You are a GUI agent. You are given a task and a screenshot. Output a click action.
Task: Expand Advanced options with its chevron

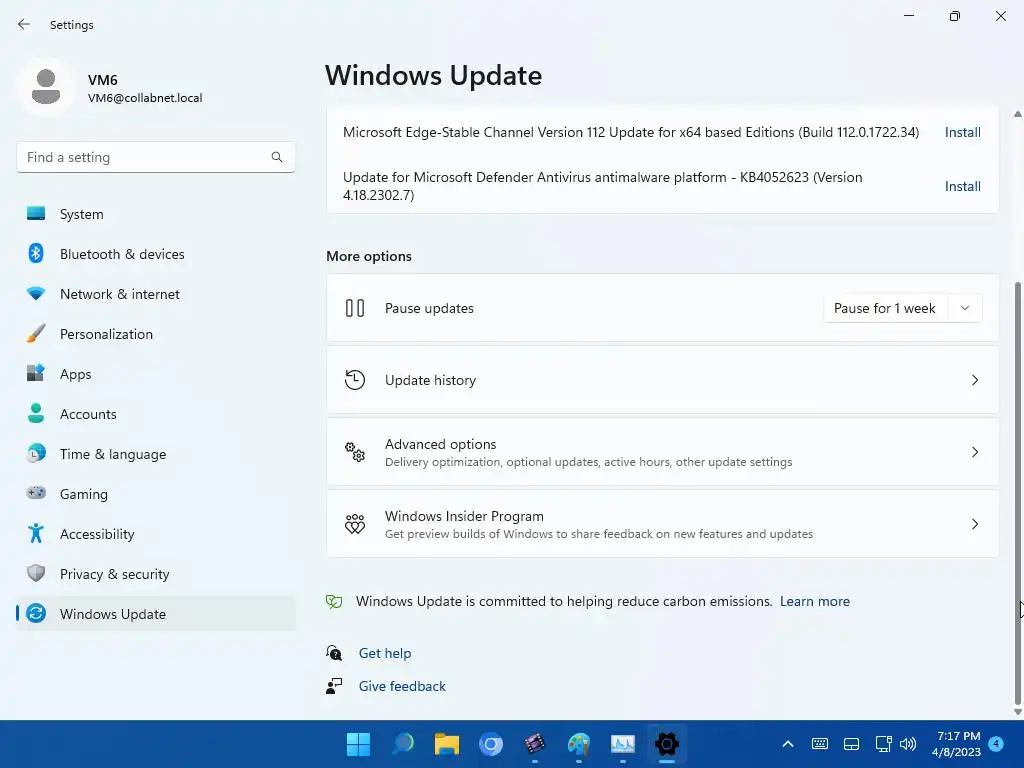(x=974, y=452)
